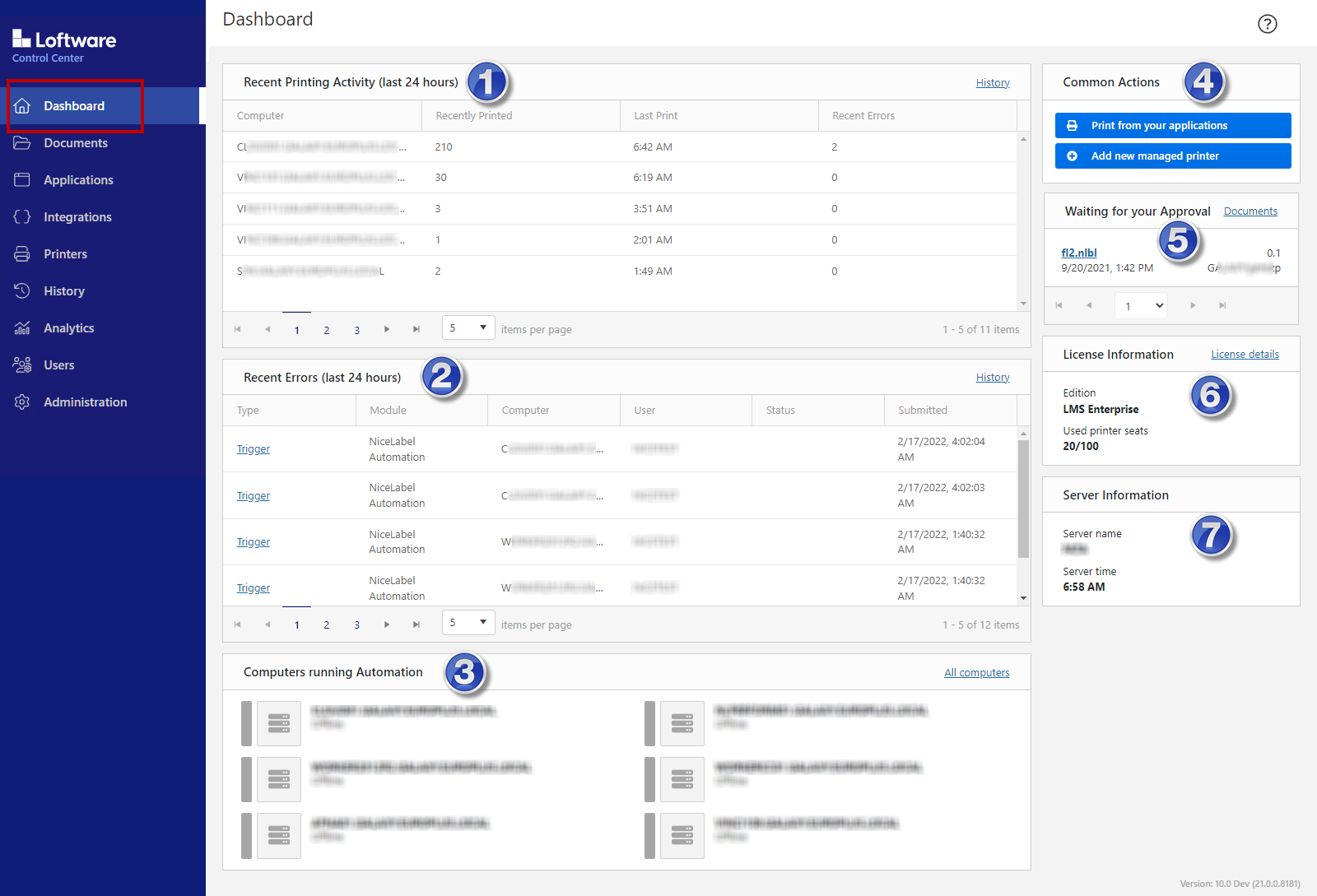Viewport: 1317px width, 896px height.
Task: Open Documents from the sidebar
Action: [x=75, y=143]
